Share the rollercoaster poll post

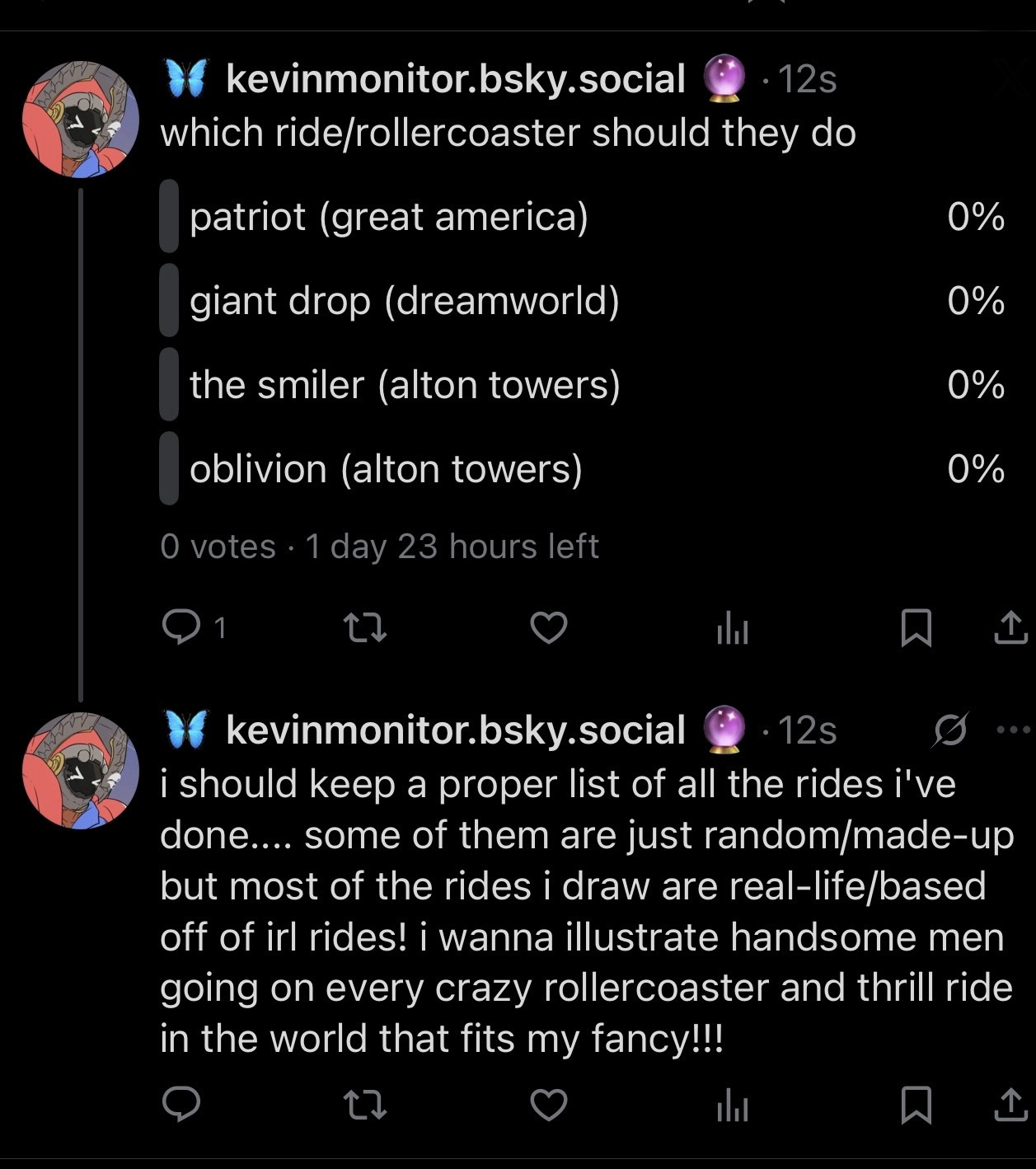(x=1010, y=628)
